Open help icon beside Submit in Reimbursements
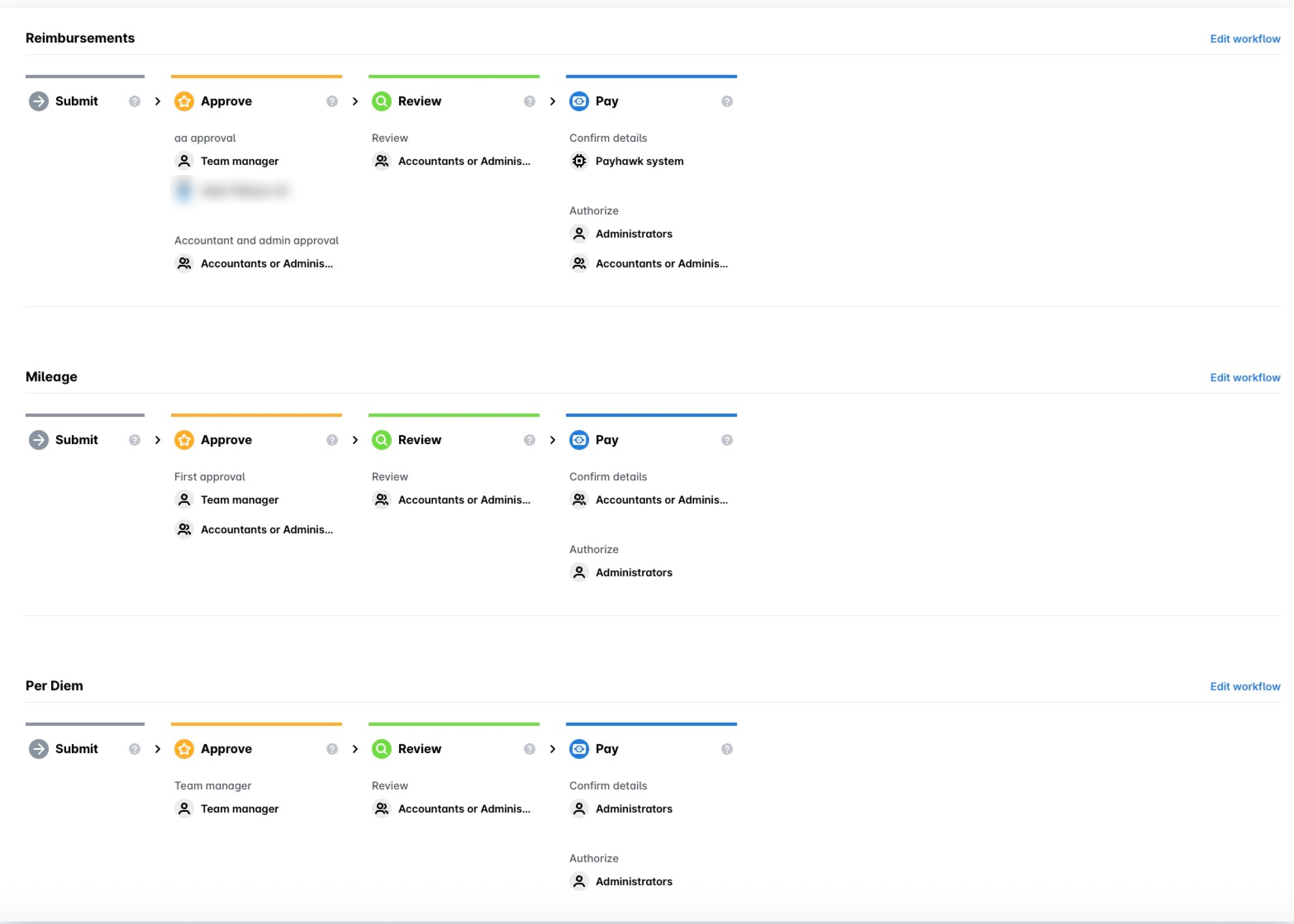Screen dimensions: 1294x924 [134, 101]
